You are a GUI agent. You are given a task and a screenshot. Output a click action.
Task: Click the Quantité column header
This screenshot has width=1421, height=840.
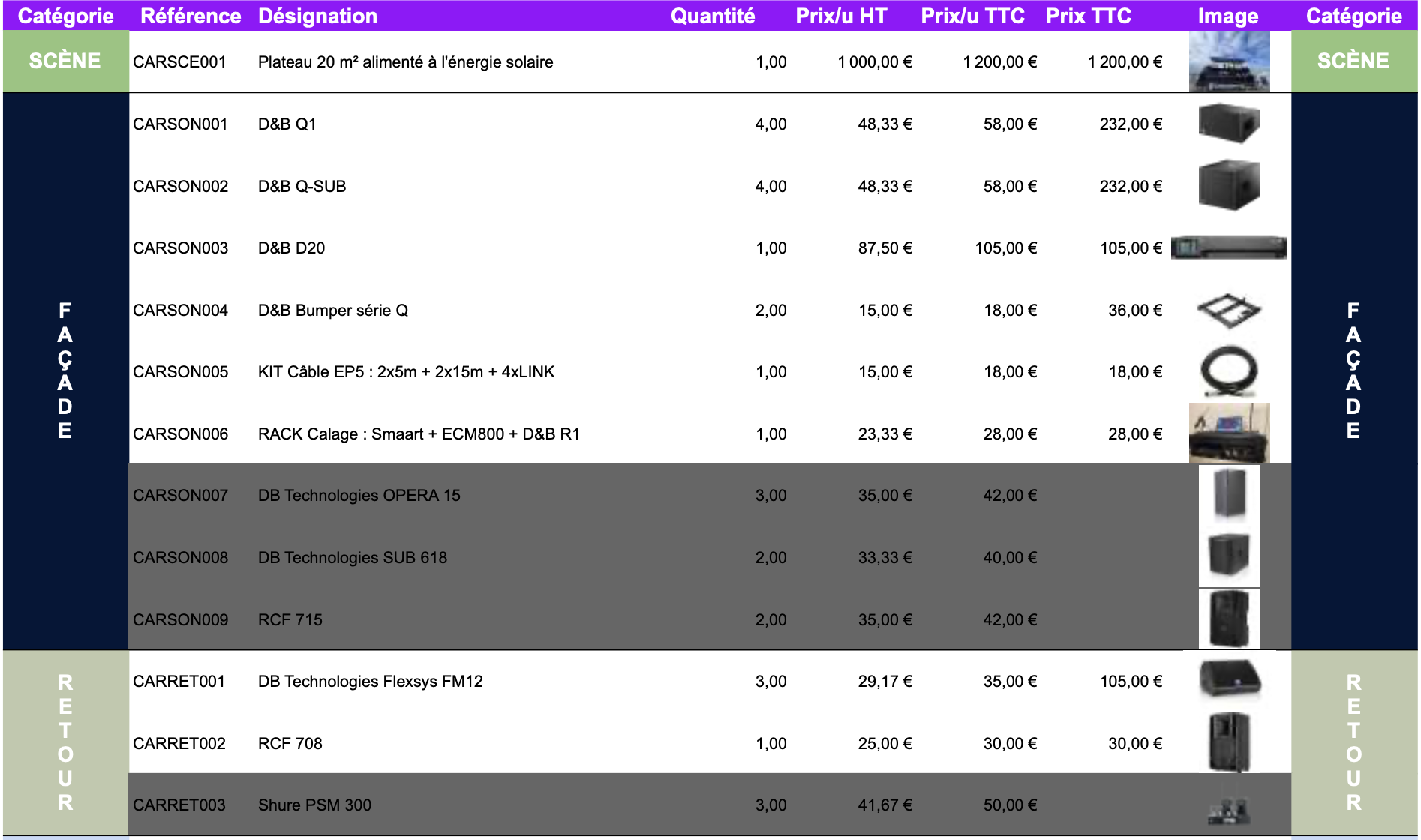[x=712, y=16]
